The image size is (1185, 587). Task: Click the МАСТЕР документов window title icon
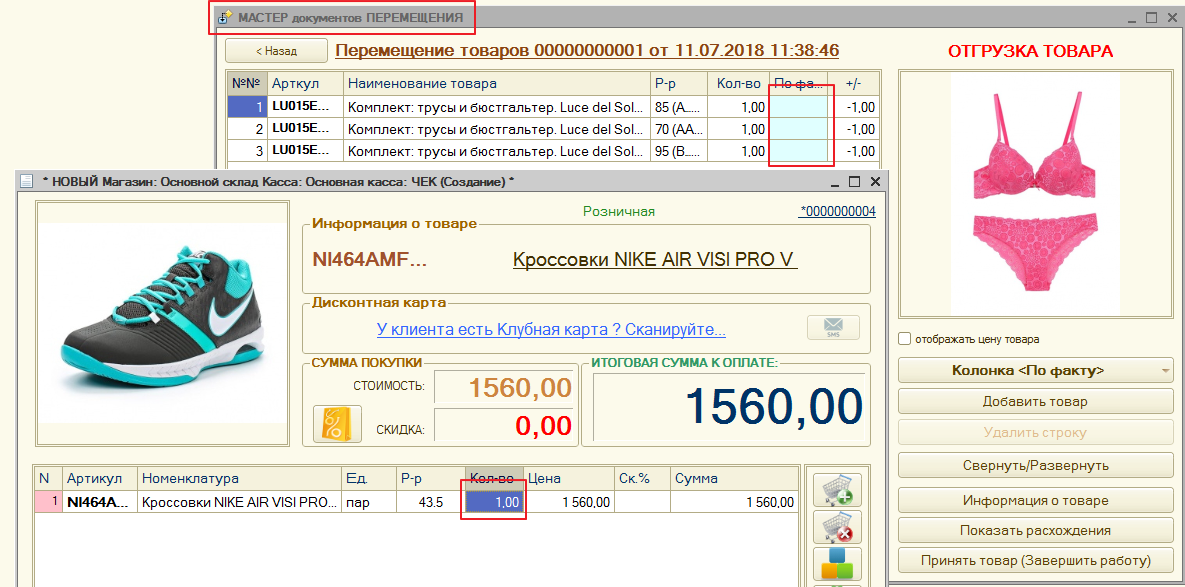(x=224, y=17)
